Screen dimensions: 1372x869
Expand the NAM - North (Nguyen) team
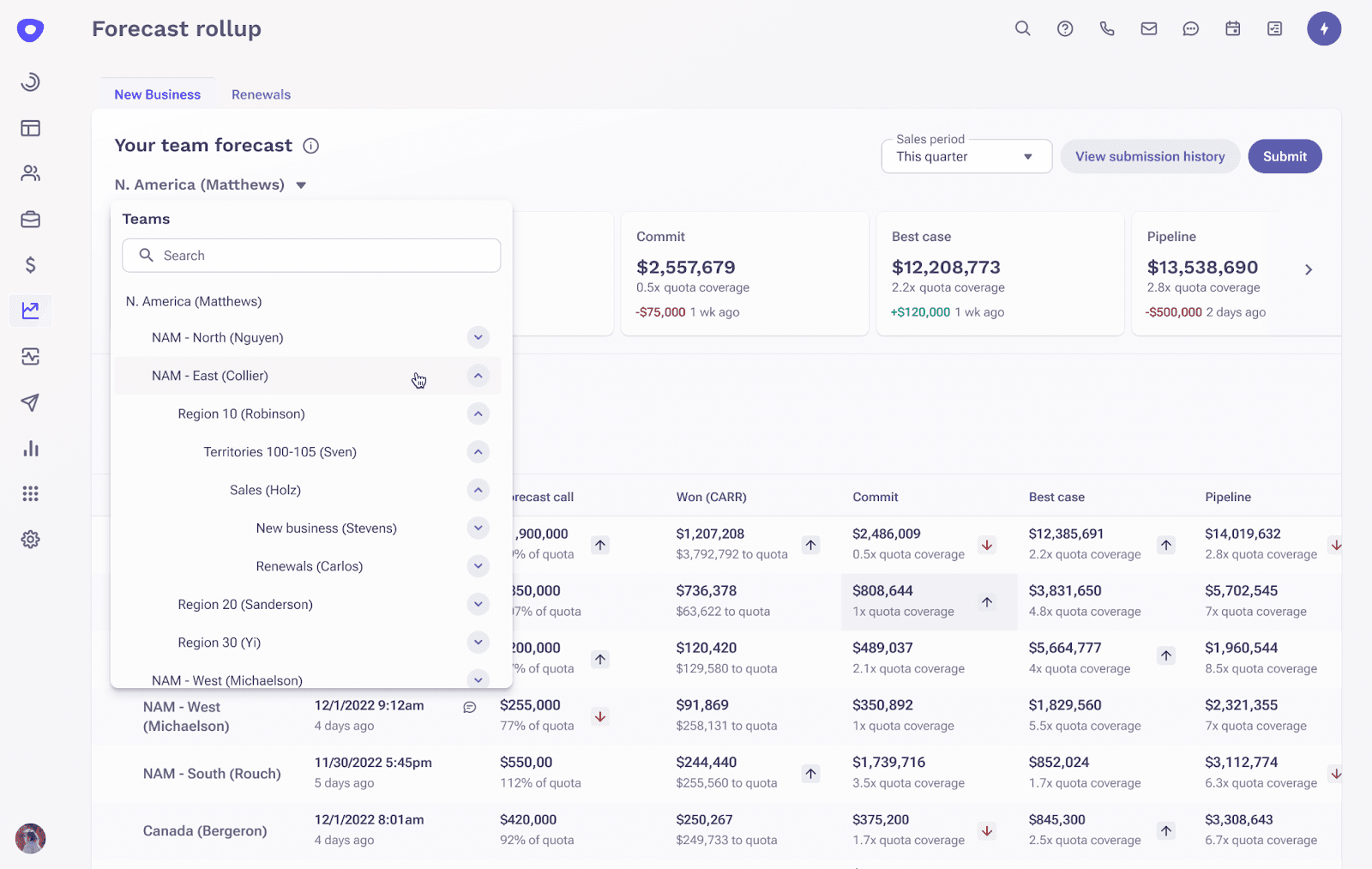478,337
